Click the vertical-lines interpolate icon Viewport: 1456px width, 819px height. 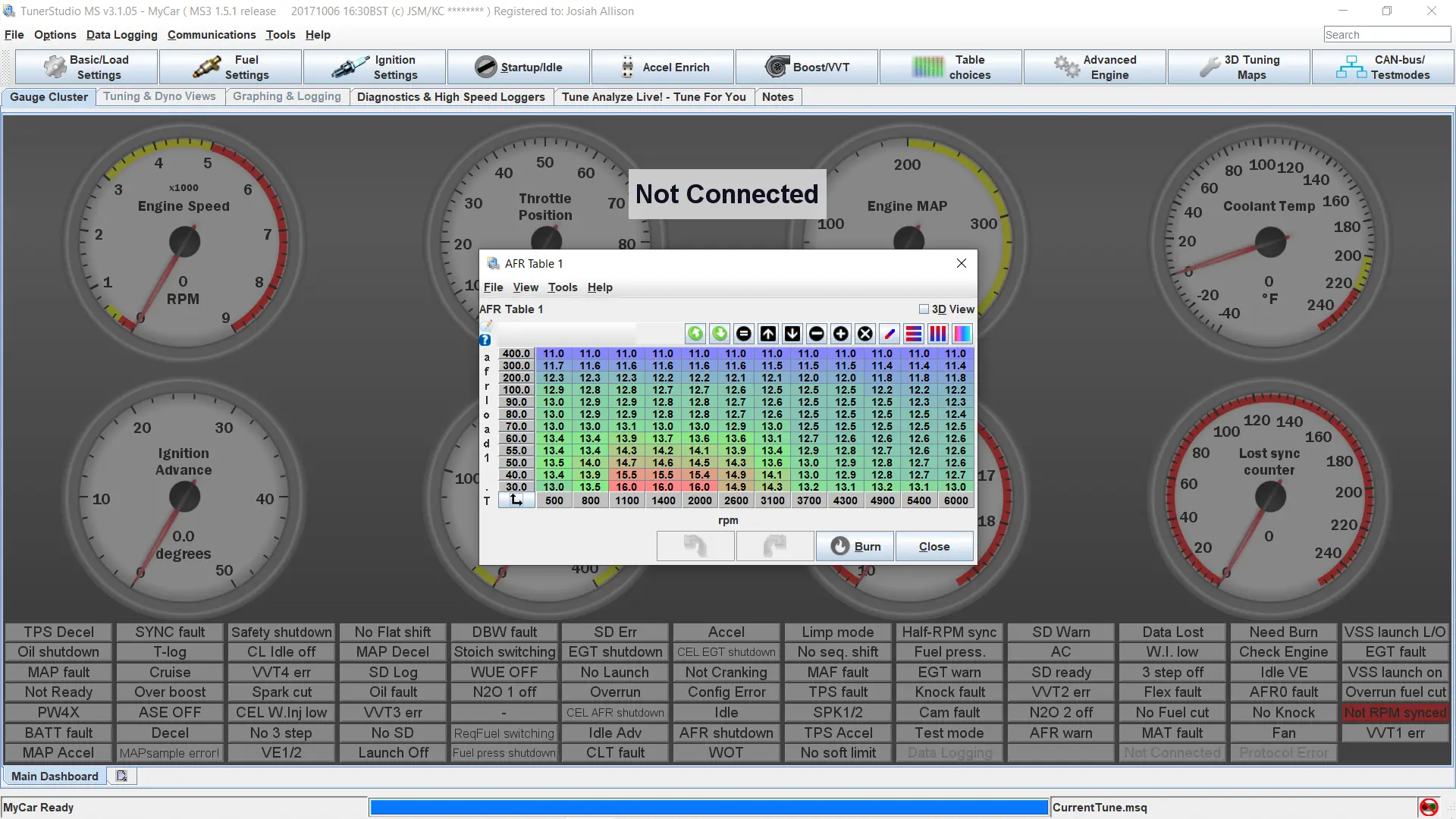[938, 334]
